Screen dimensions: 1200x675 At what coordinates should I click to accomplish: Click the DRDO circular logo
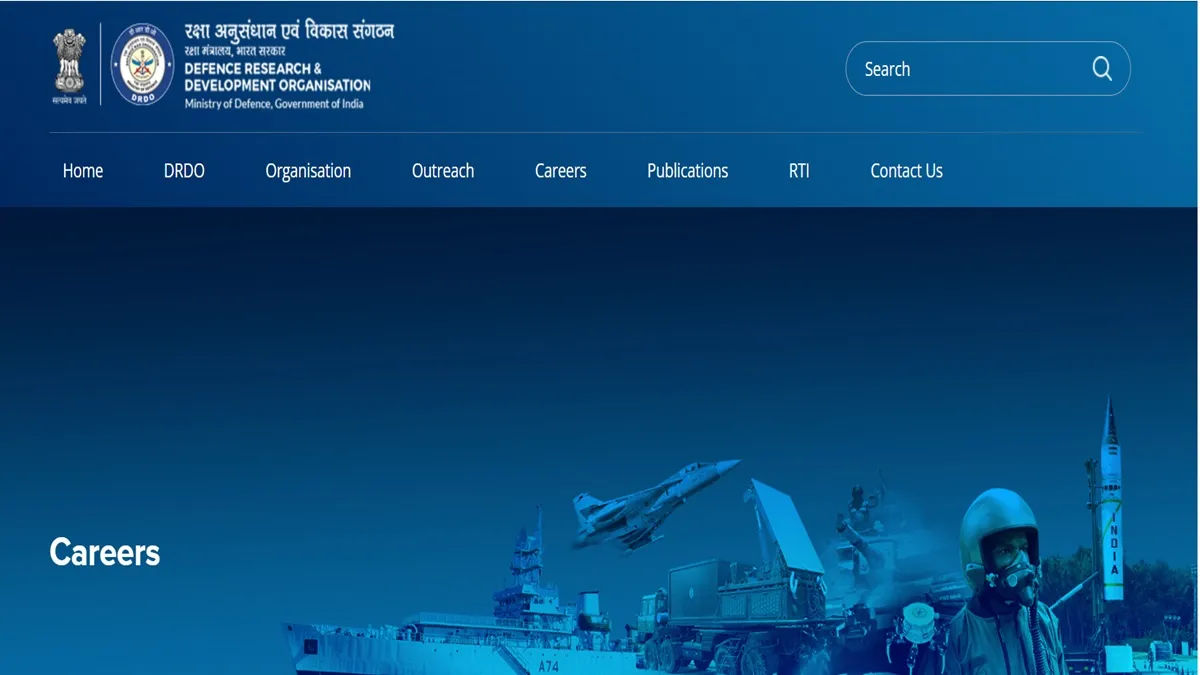pyautogui.click(x=142, y=64)
